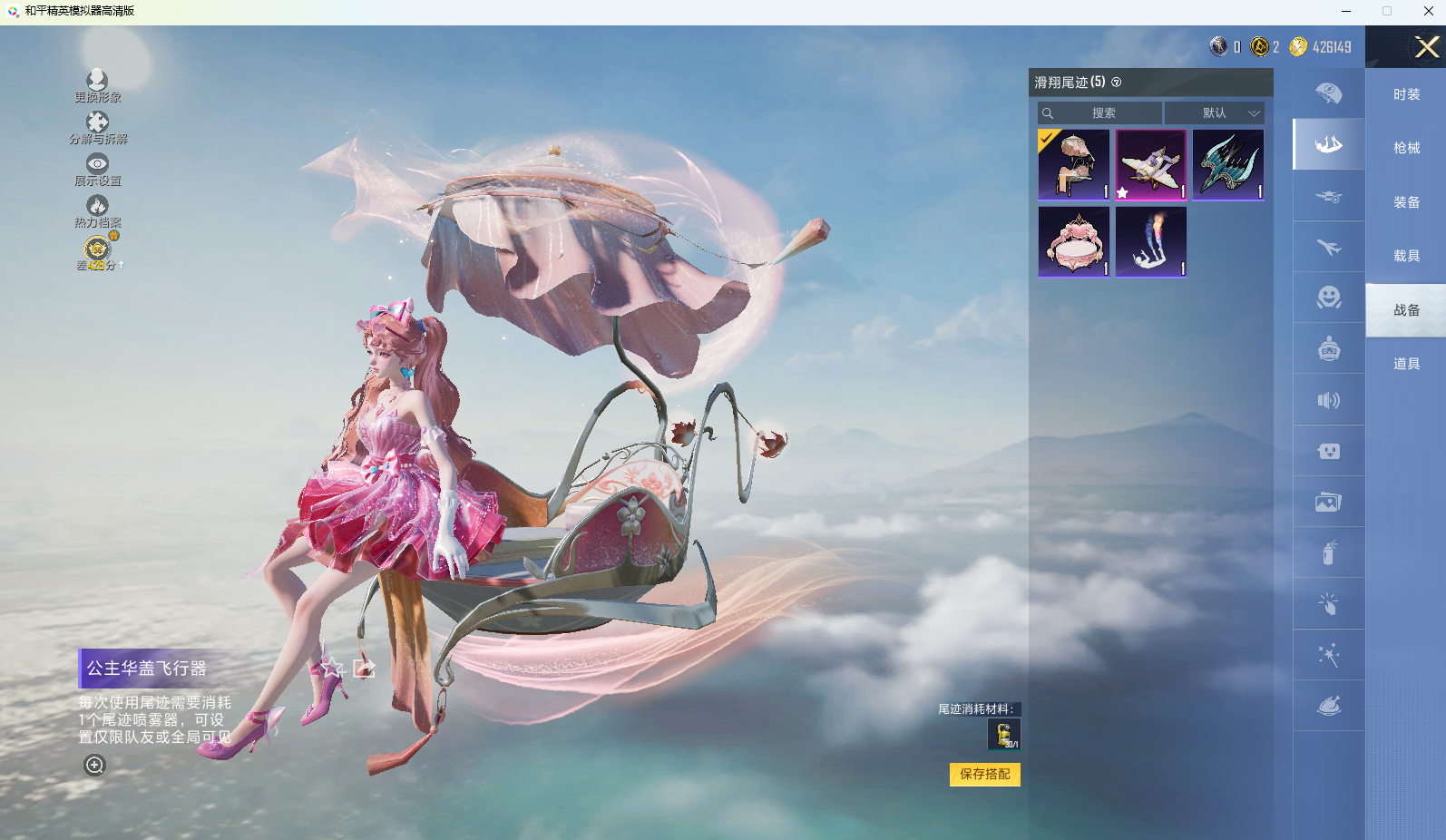Select the skydiver glide trail category icon
Image resolution: width=1446 pixels, height=840 pixels.
(1329, 143)
